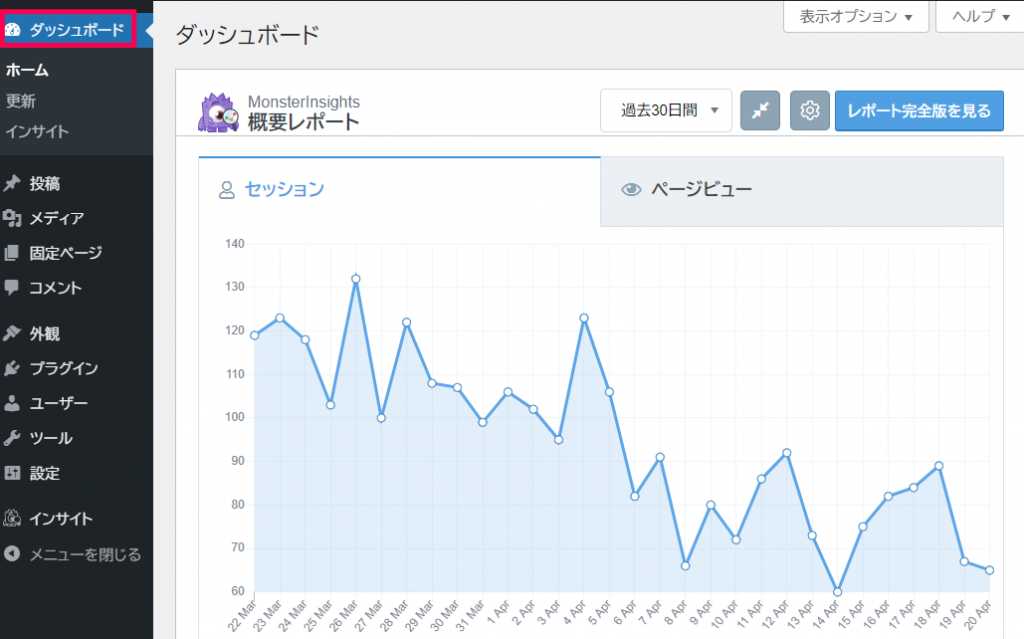Click the 4 Apr data point
This screenshot has height=639, width=1024.
584,318
